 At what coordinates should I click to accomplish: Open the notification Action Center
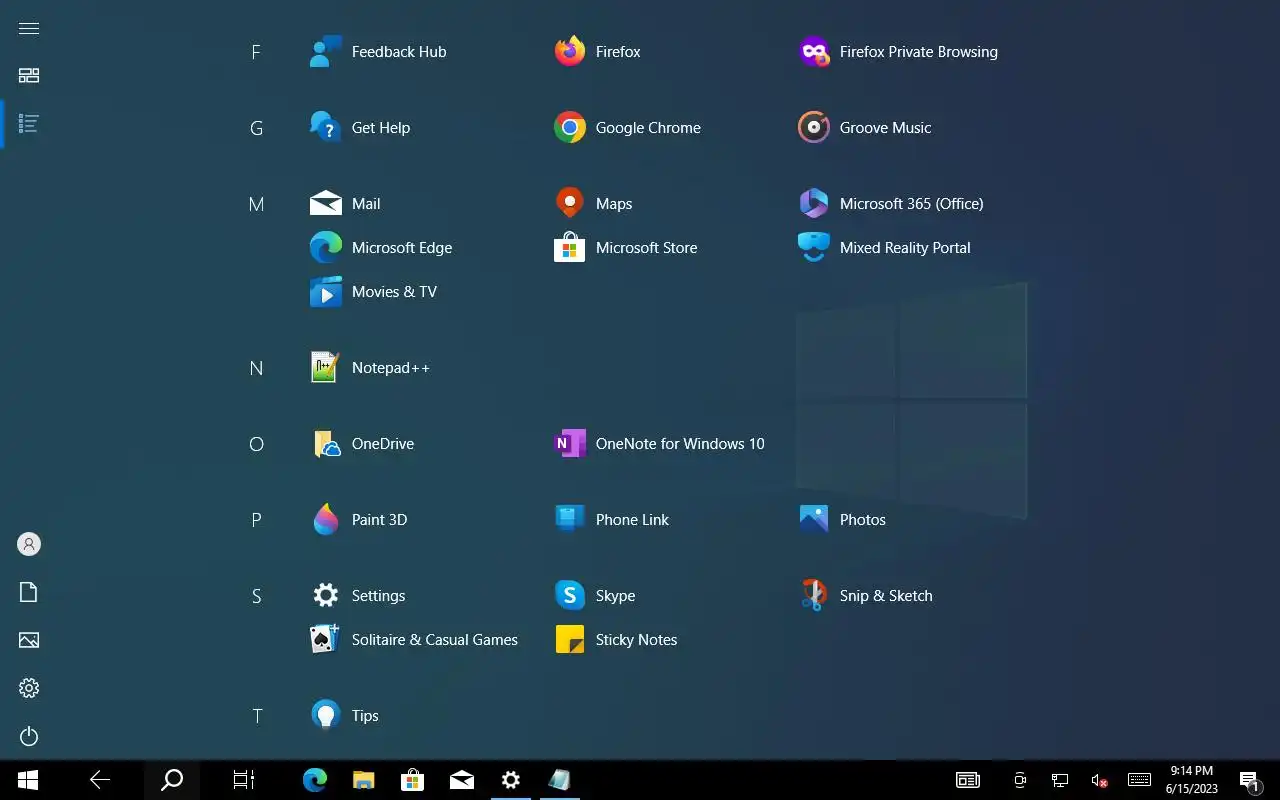coord(1250,780)
